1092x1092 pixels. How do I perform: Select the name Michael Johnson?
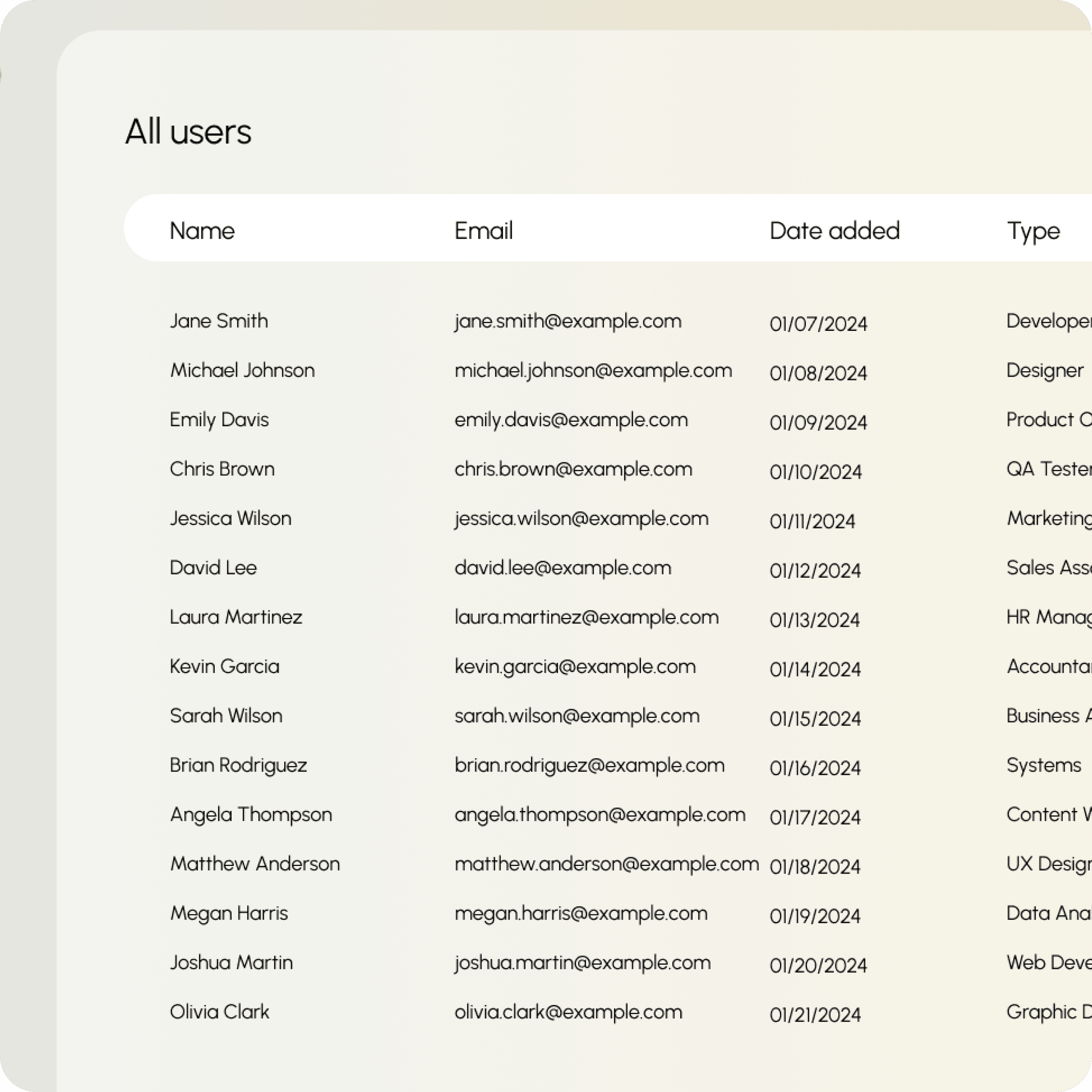click(242, 370)
